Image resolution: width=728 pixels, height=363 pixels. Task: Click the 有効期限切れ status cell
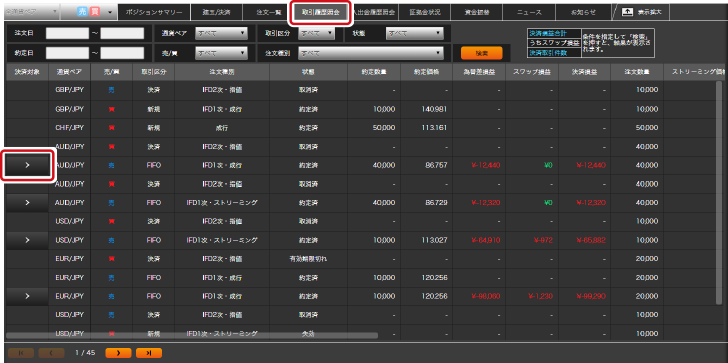coord(308,259)
